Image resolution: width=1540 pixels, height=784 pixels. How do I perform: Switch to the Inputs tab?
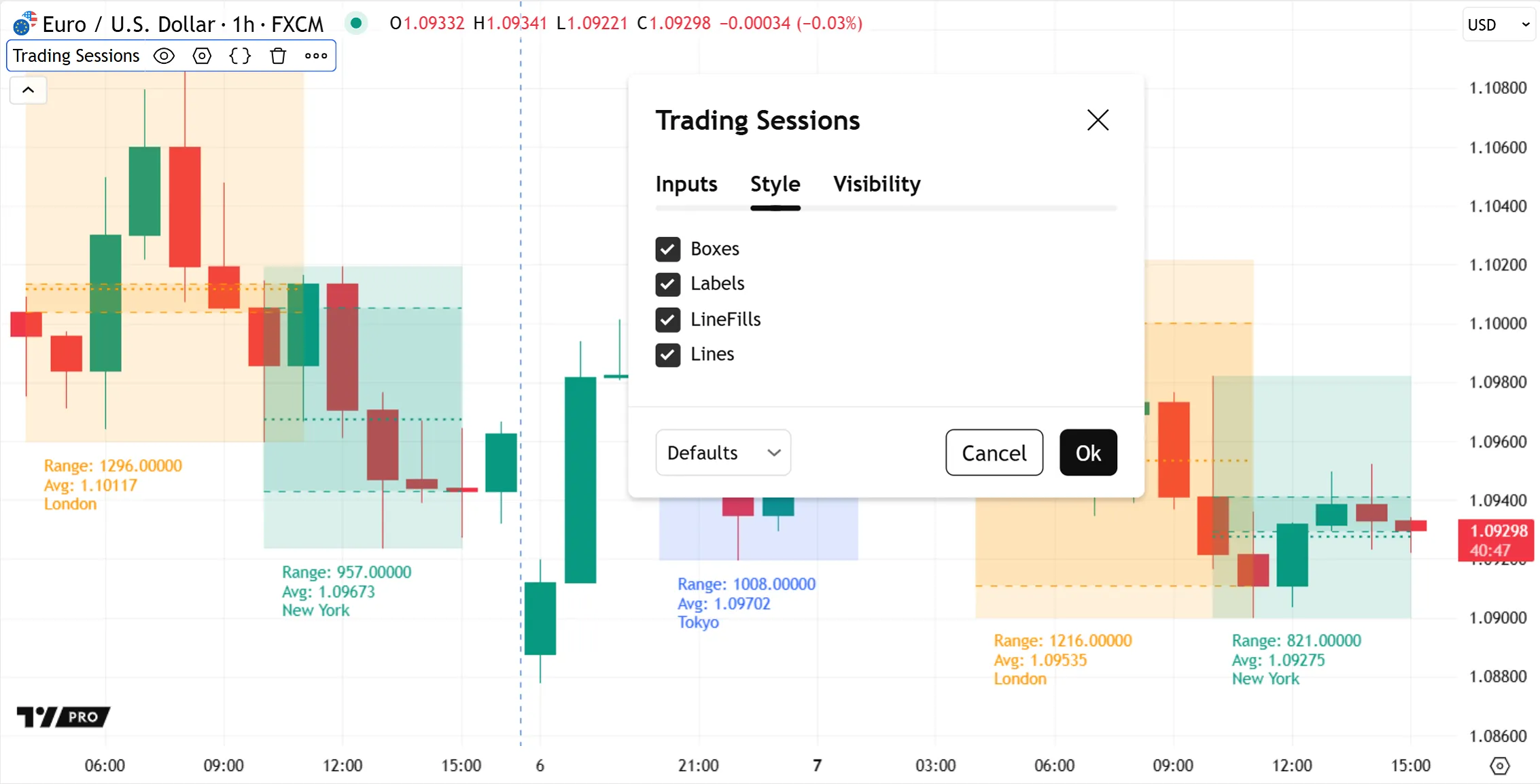(x=686, y=184)
